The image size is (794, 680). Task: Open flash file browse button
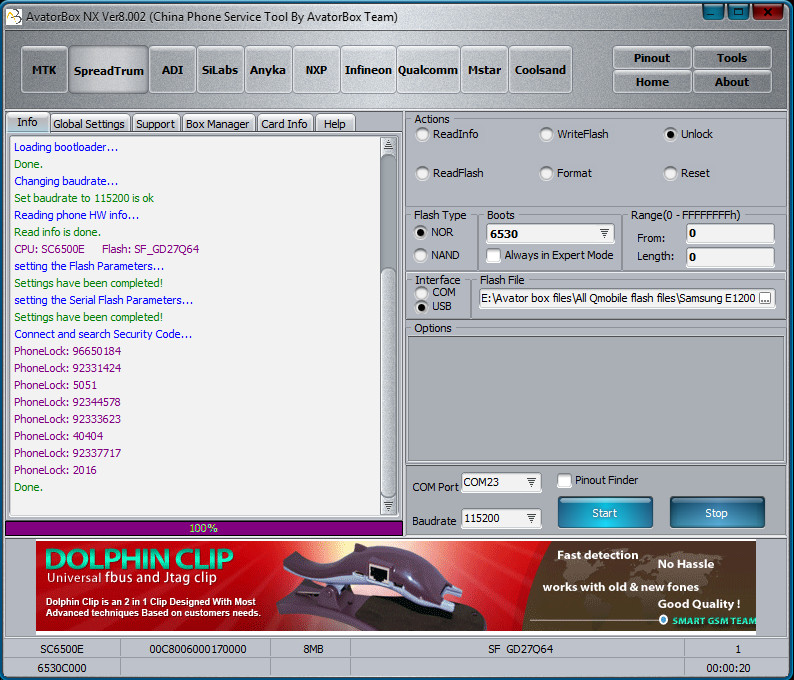click(x=765, y=298)
